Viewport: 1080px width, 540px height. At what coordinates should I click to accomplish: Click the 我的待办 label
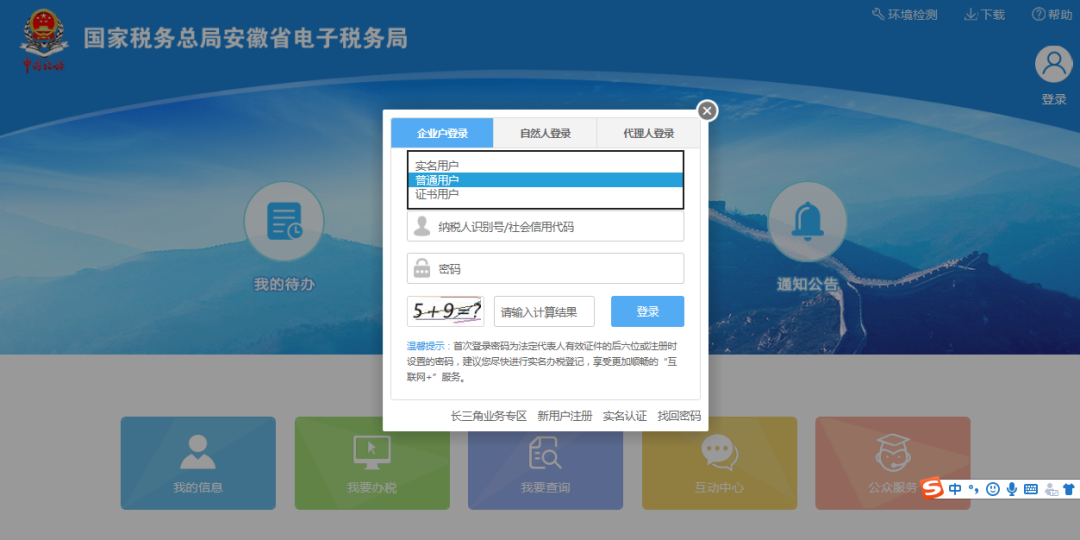pos(284,284)
